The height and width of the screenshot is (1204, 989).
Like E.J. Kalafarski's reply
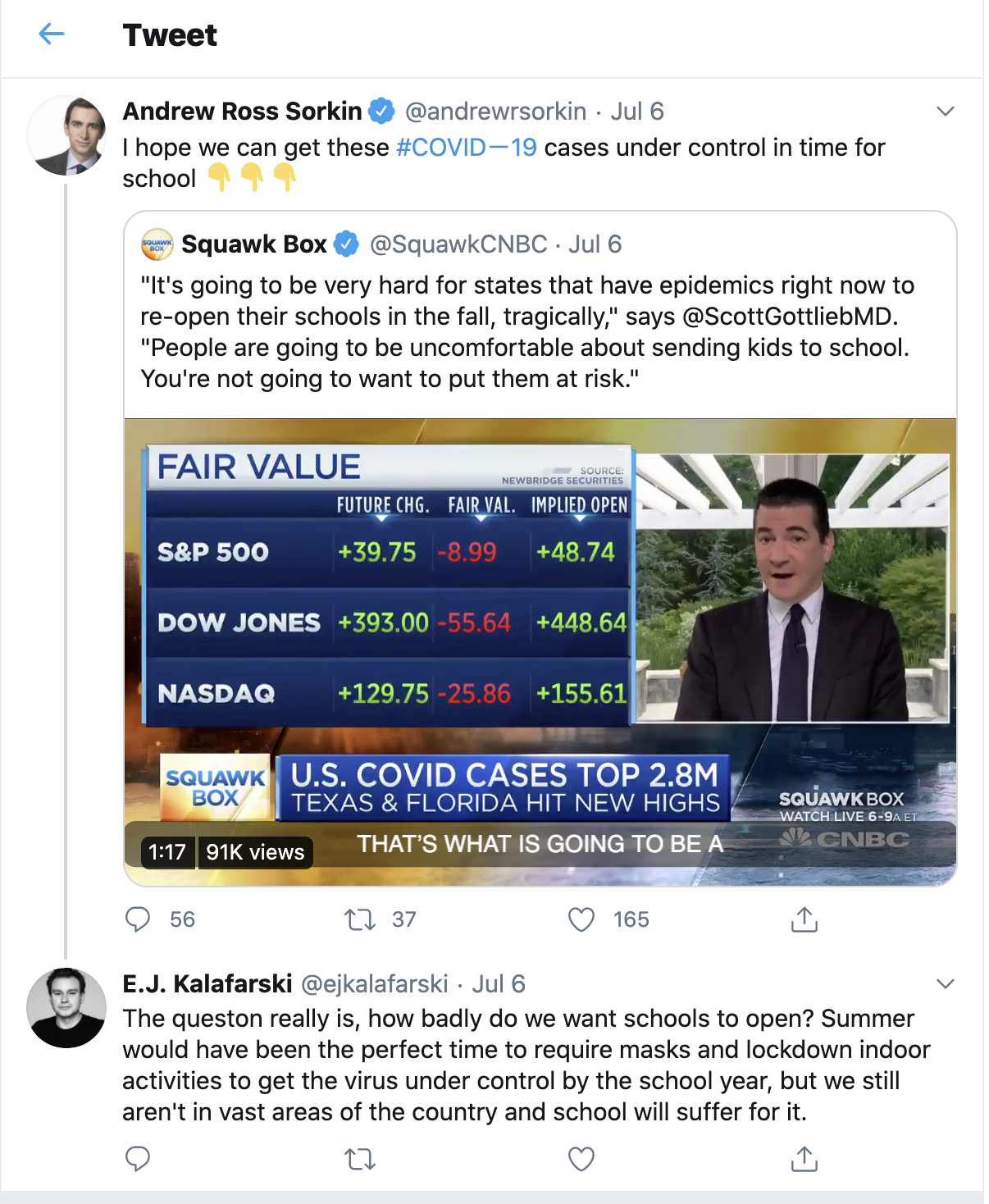pos(581,1159)
